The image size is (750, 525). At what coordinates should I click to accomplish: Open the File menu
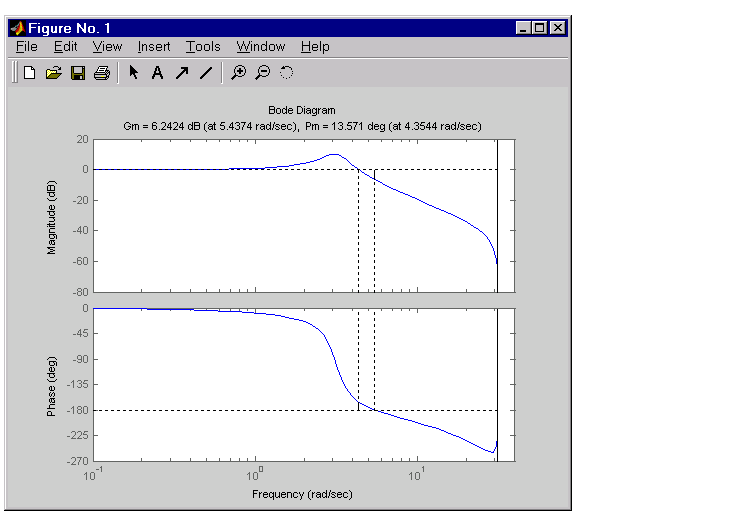click(x=26, y=47)
